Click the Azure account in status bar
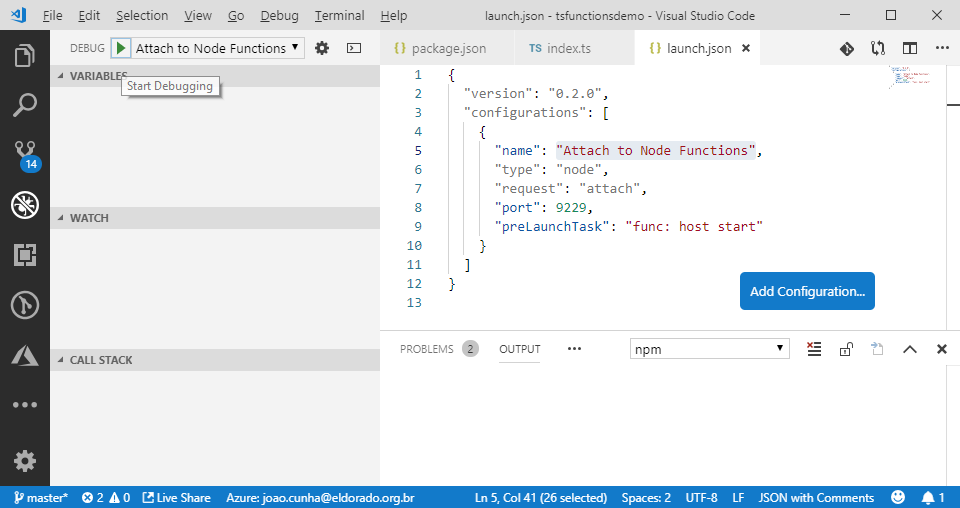Viewport: 960px width, 508px height. pyautogui.click(x=320, y=497)
